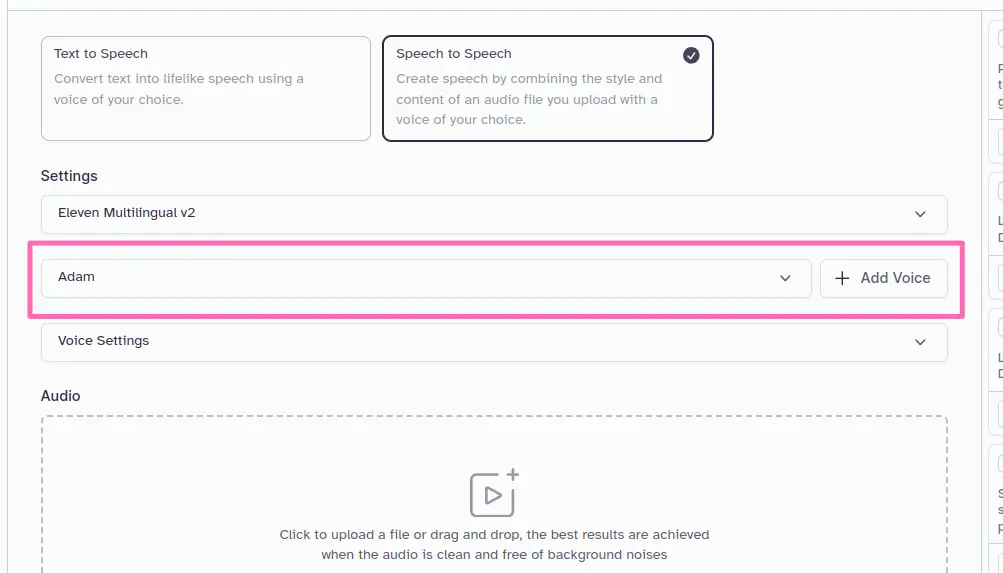The image size is (1003, 573).
Task: Click the plus icon beside Add Voice
Action: (x=842, y=278)
